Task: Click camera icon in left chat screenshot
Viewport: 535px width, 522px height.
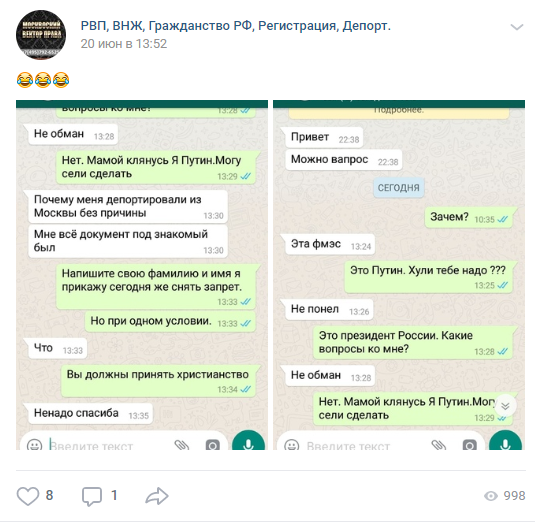Action: click(x=213, y=445)
